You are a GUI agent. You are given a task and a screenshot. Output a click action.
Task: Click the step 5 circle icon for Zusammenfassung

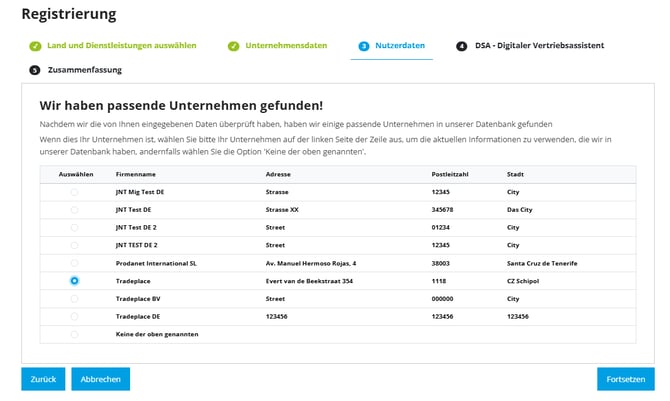[35, 71]
